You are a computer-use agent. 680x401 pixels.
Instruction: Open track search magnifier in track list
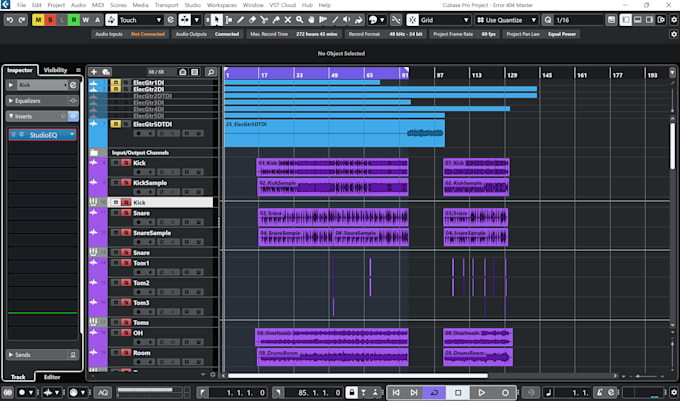pyautogui.click(x=211, y=72)
